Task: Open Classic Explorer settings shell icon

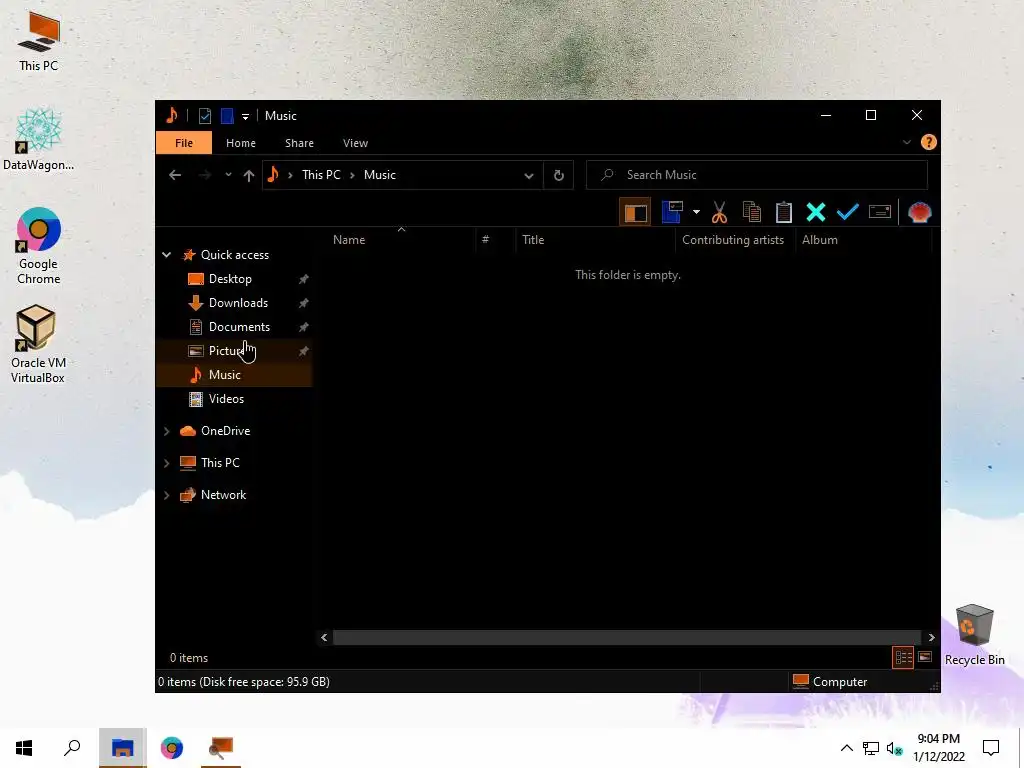Action: (x=920, y=212)
